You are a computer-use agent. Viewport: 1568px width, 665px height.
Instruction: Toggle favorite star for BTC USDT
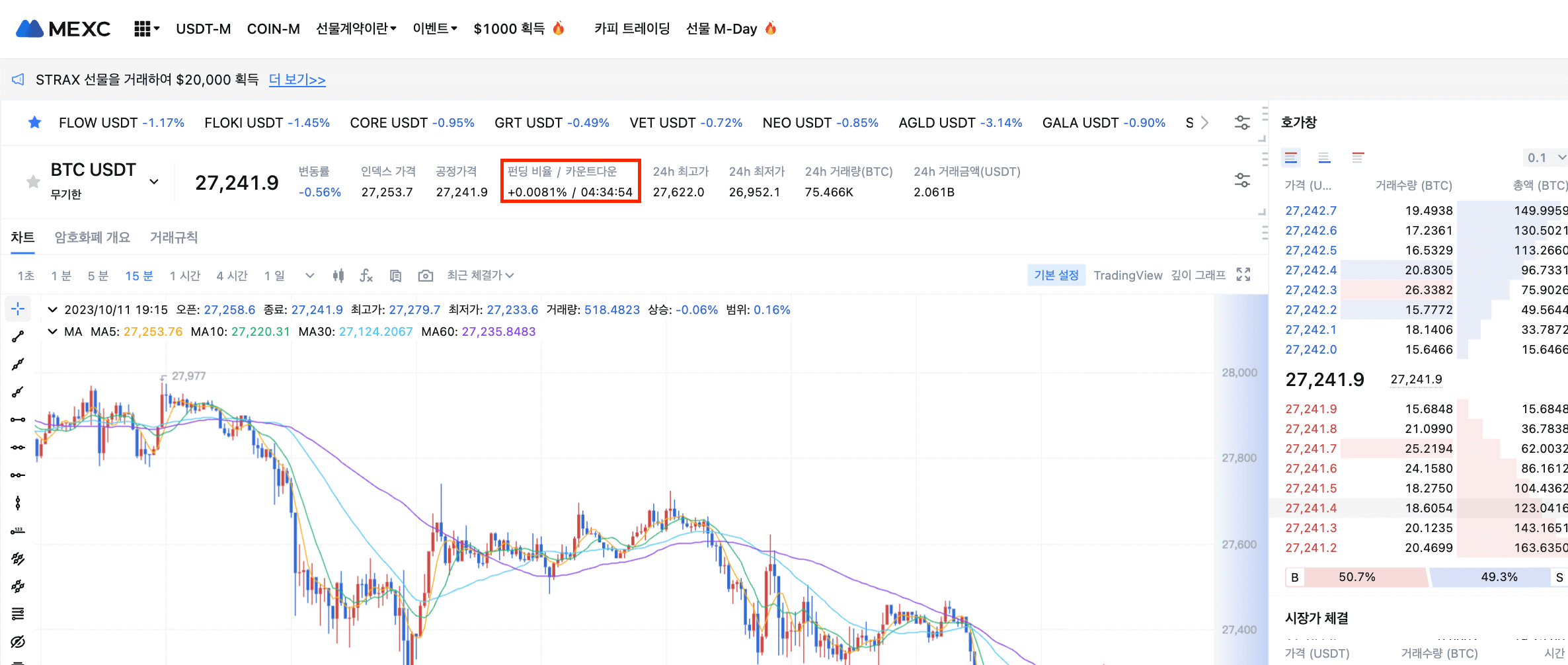point(32,182)
